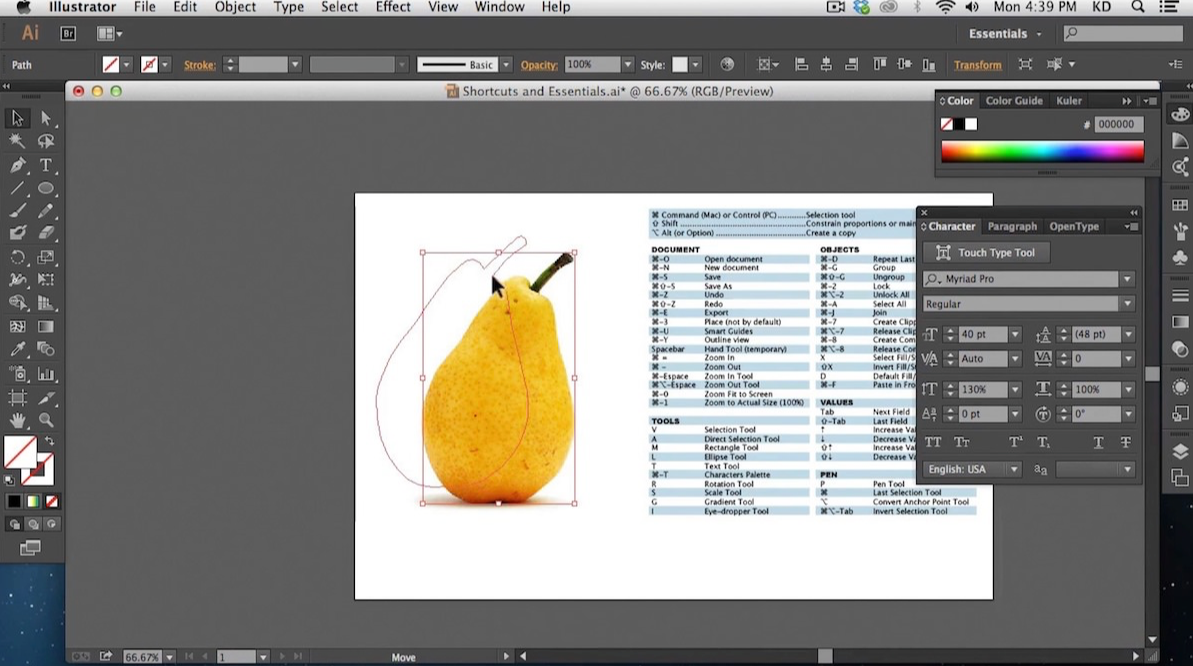Screen dimensions: 1193x666
Task: Select the Eyedropper tool
Action: pos(17,349)
